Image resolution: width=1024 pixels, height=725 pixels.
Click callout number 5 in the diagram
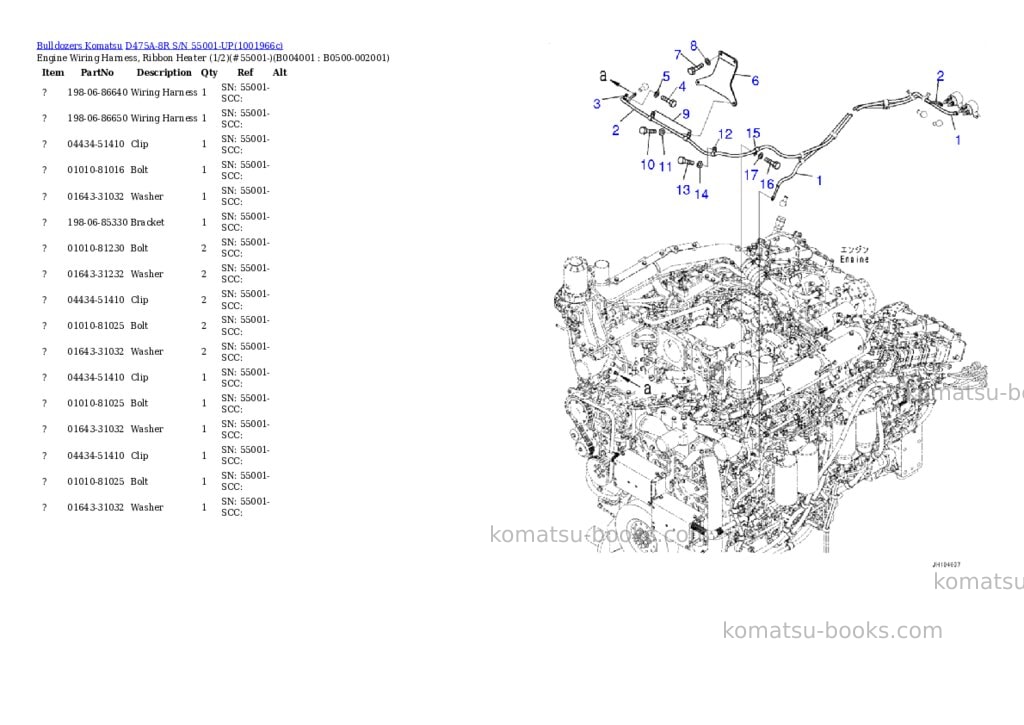click(x=666, y=76)
